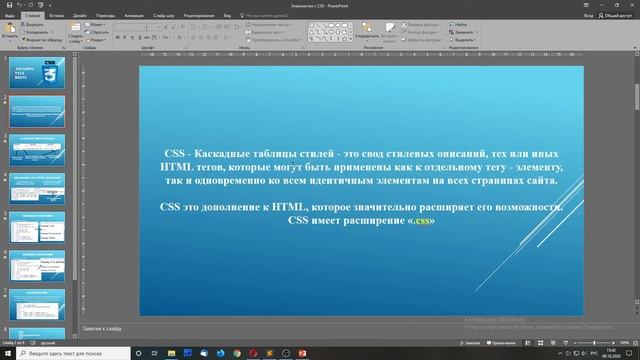Image resolution: width=640 pixels, height=360 pixels.
Task: Reset slide layout with Сбросить
Action: pos(97,32)
